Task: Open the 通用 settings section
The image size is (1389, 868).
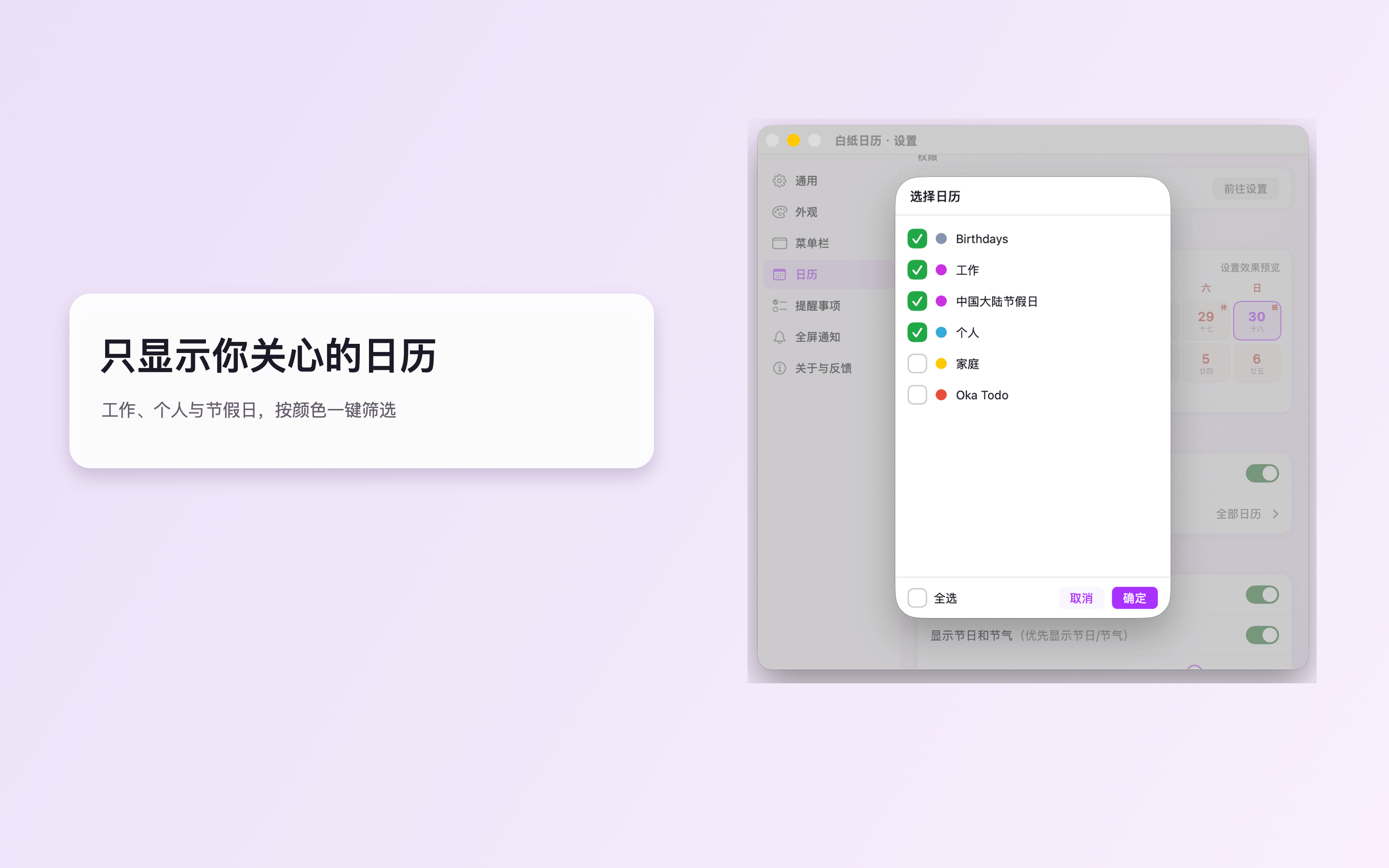Action: 829,181
